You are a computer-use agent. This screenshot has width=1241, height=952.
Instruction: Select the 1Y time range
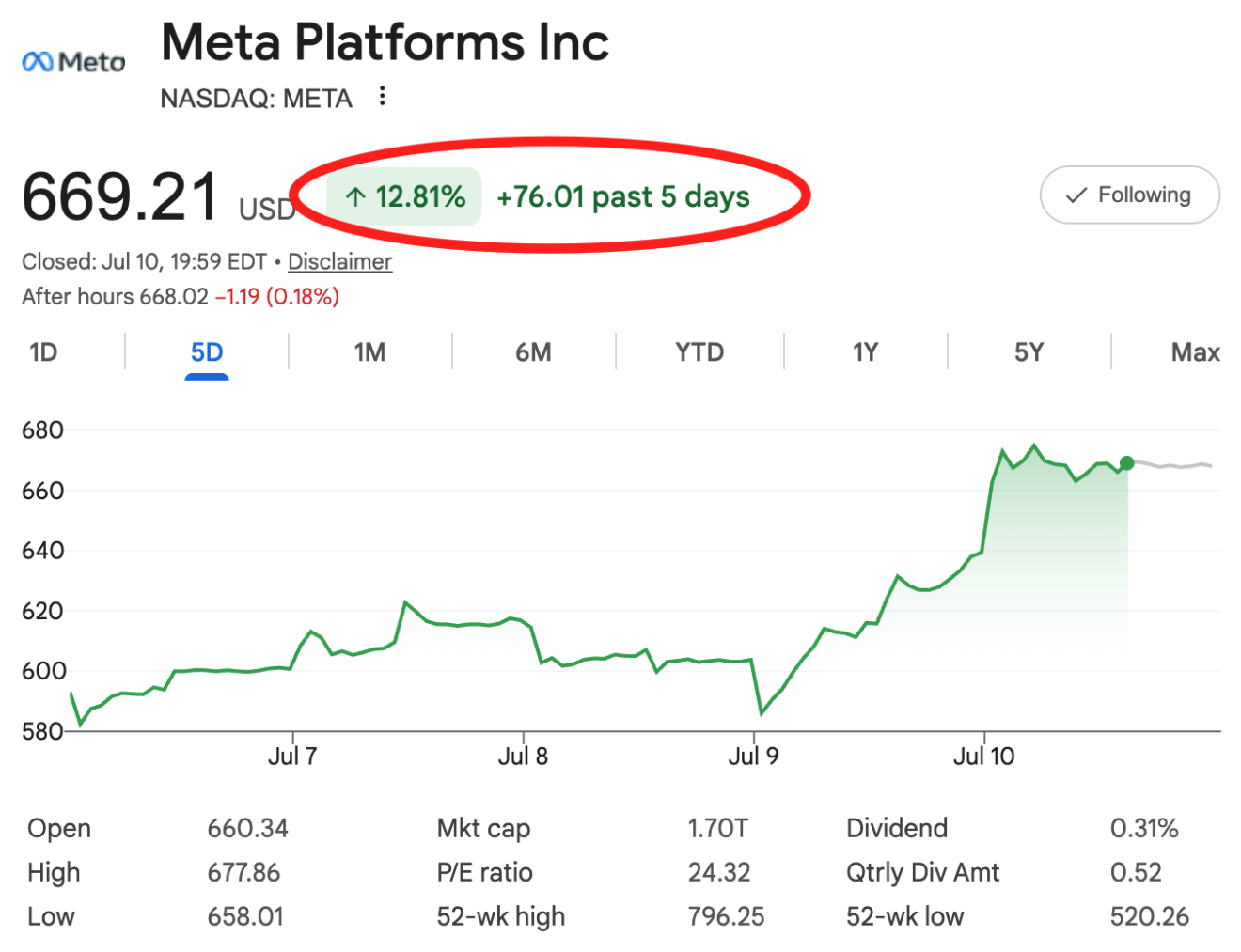point(865,352)
